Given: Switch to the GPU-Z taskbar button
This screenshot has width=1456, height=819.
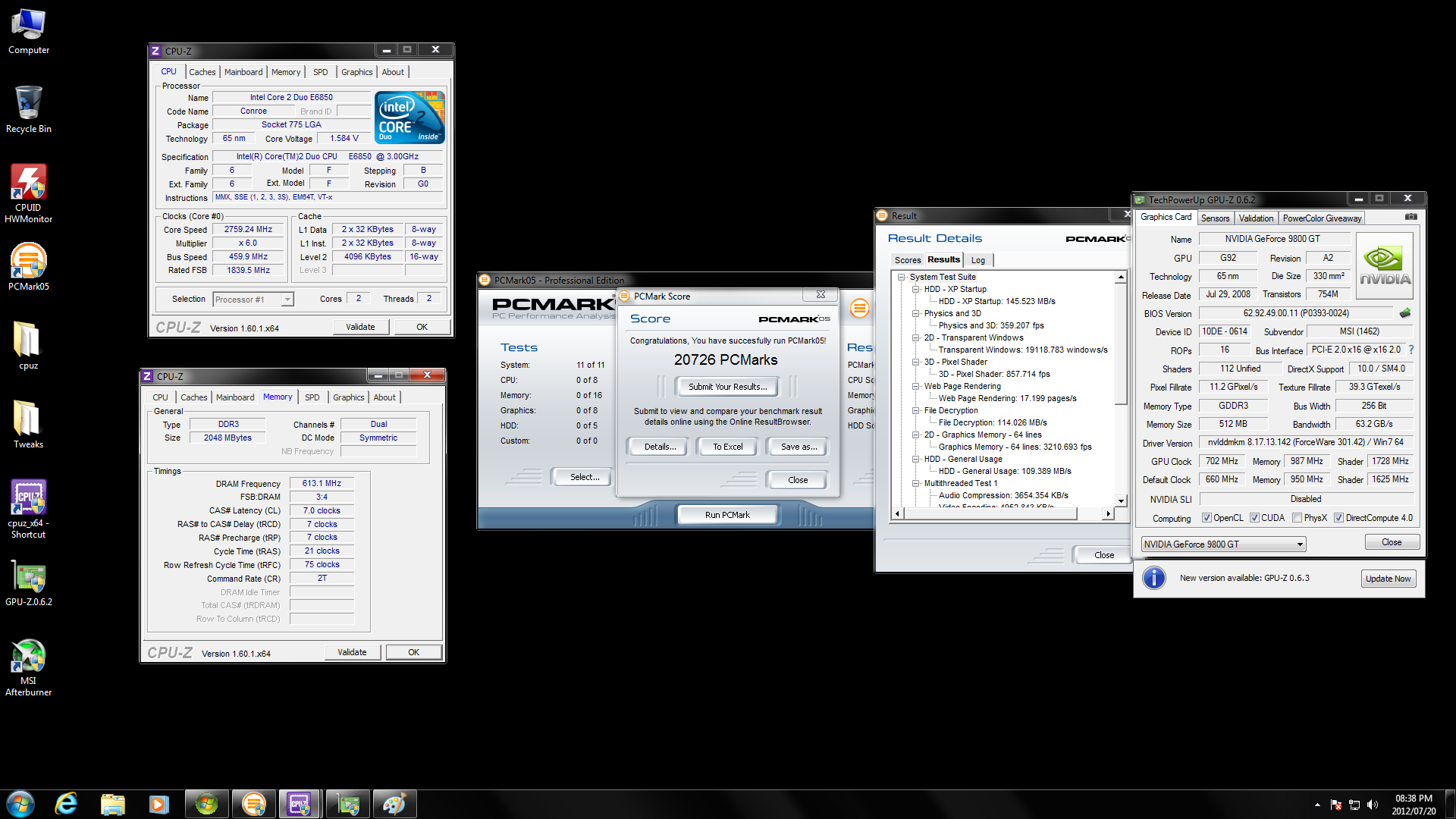Looking at the screenshot, I should click(x=348, y=804).
